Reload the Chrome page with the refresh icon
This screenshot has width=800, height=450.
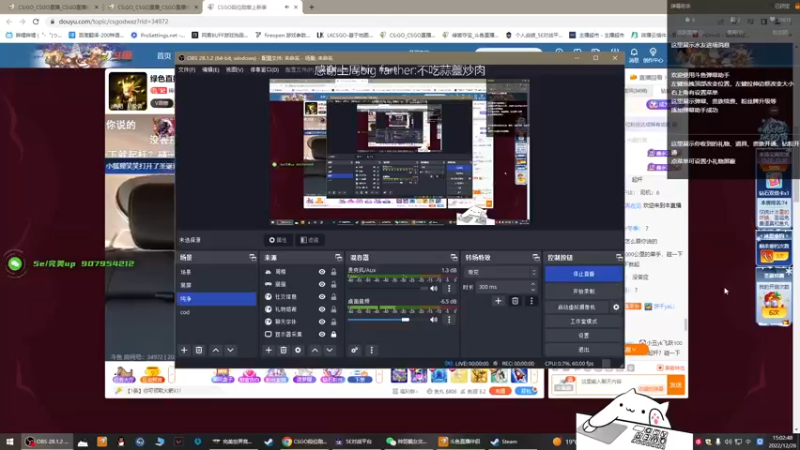click(36, 21)
